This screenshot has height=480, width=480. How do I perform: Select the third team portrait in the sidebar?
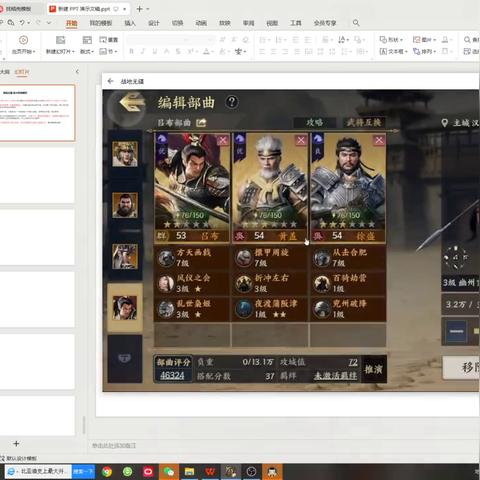click(125, 256)
